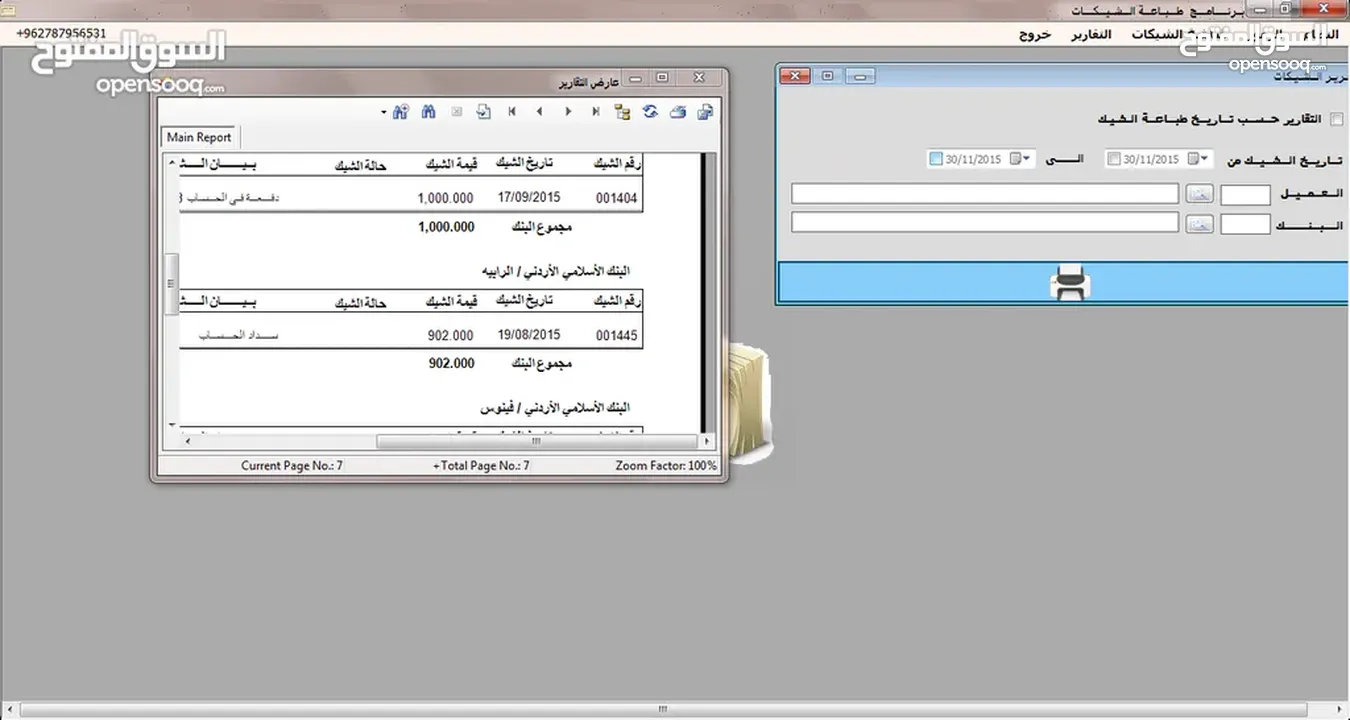
Task: Click the Export Report icon in report viewer
Action: click(706, 112)
